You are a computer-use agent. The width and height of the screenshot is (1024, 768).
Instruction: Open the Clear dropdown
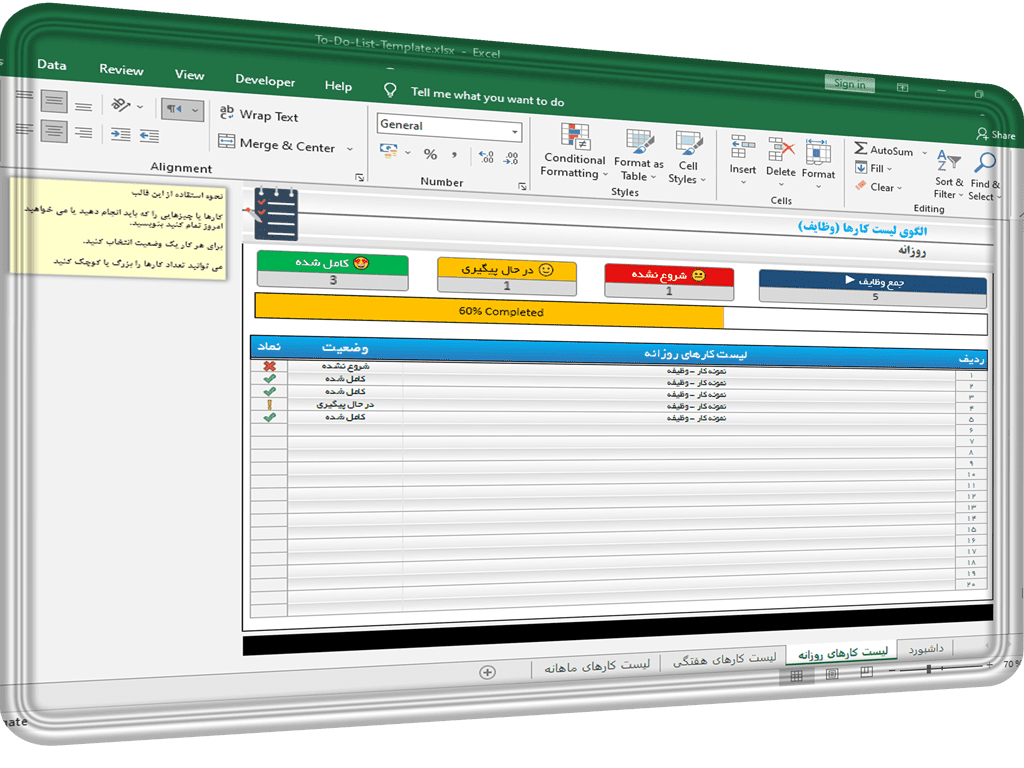pyautogui.click(x=878, y=187)
